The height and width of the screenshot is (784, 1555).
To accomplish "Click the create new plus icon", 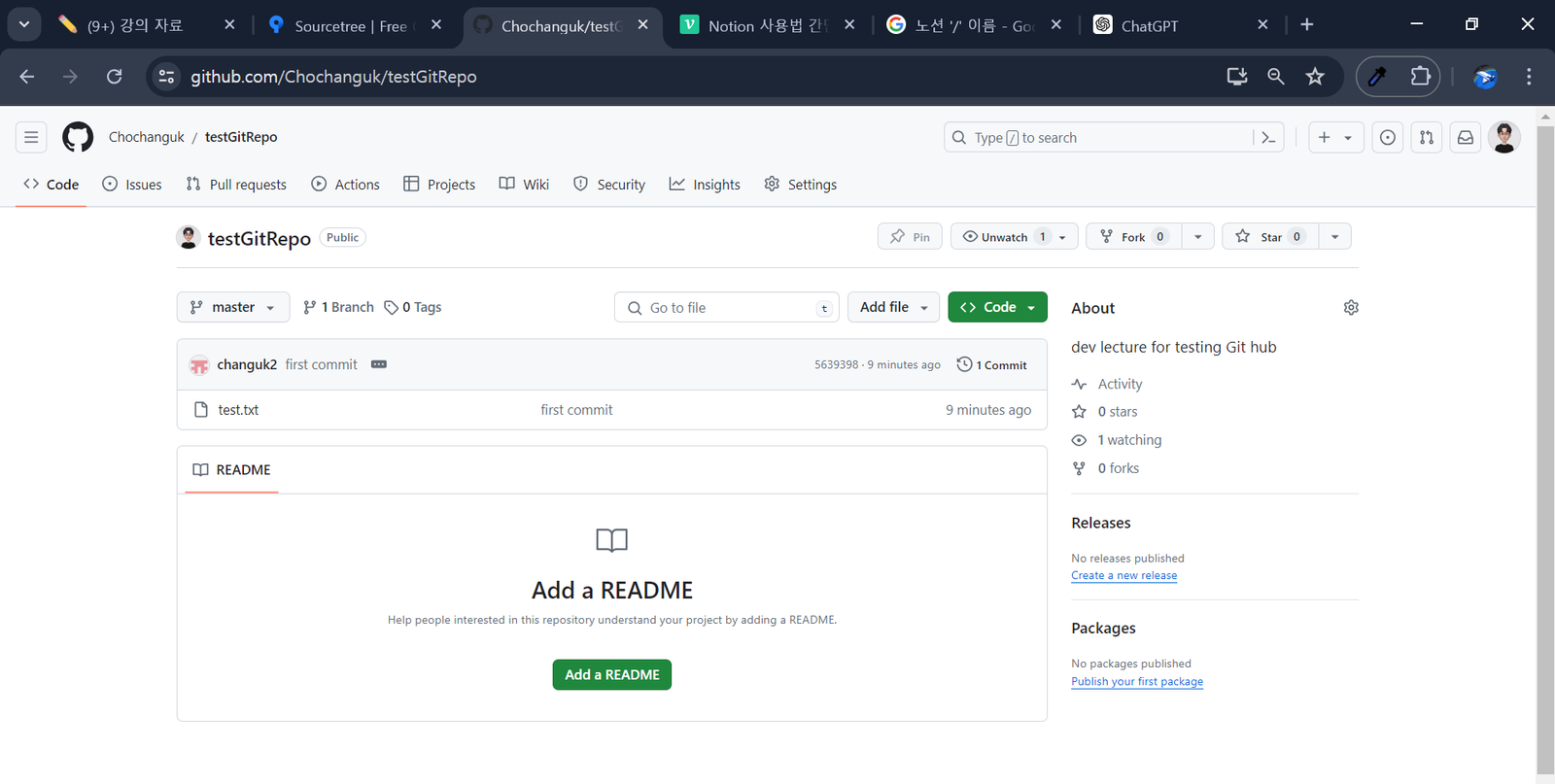I will click(1324, 138).
